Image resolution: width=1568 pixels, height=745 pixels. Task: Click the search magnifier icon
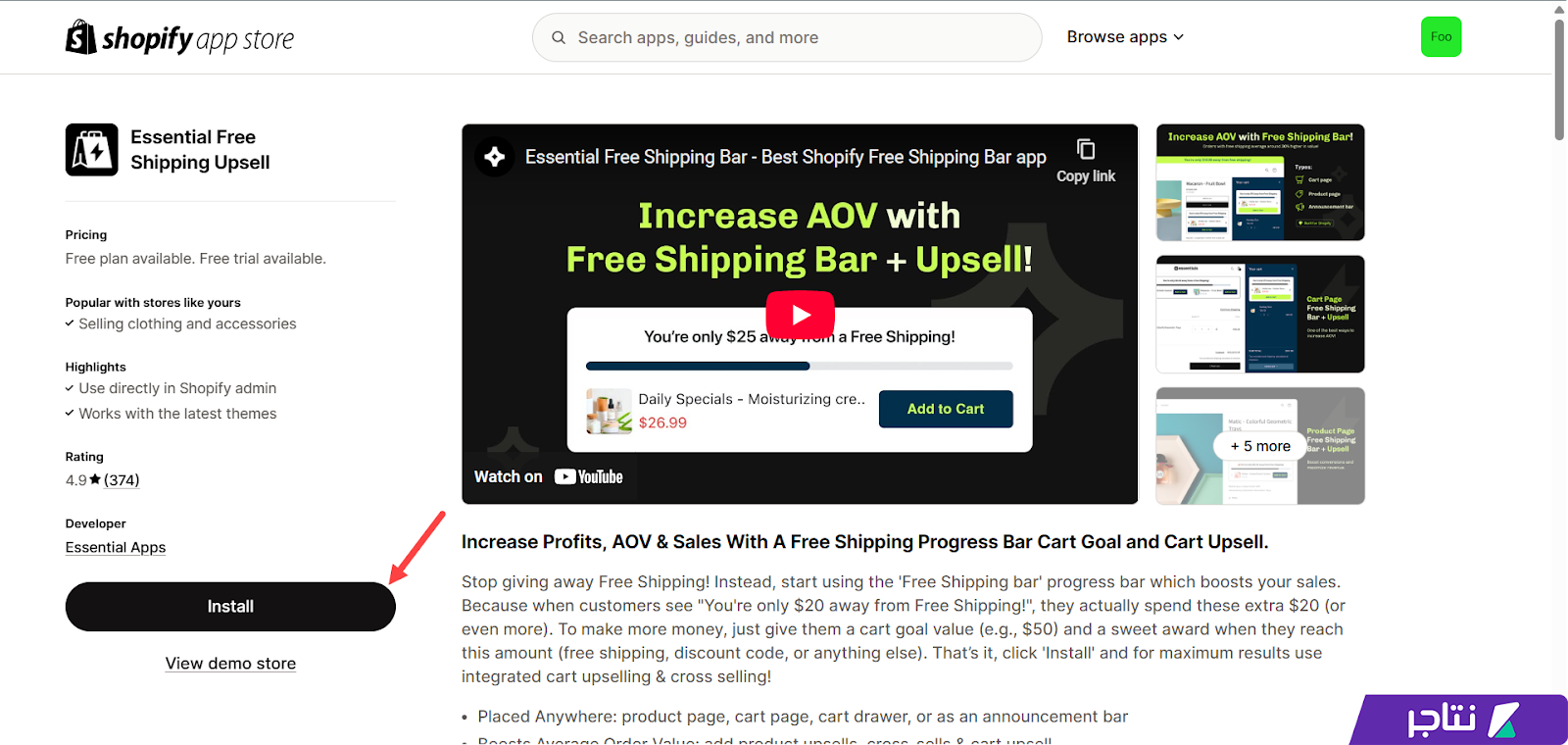[559, 37]
